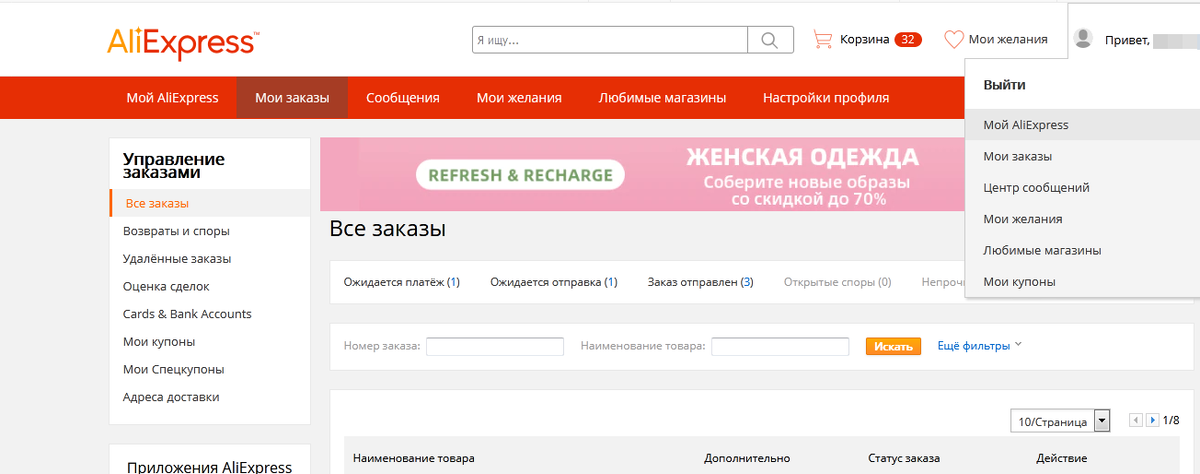The width and height of the screenshot is (1200, 474).
Task: Open 'Мои желания' tab in red bar
Action: coord(519,98)
